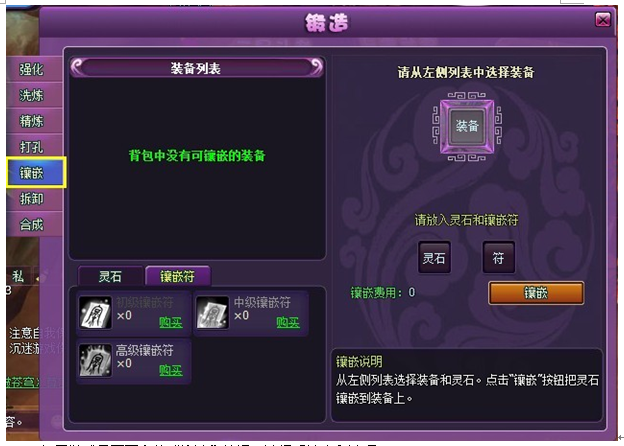Screen dimensions: 624x446
Task: Select the 打孔 side tab
Action: click(35, 147)
